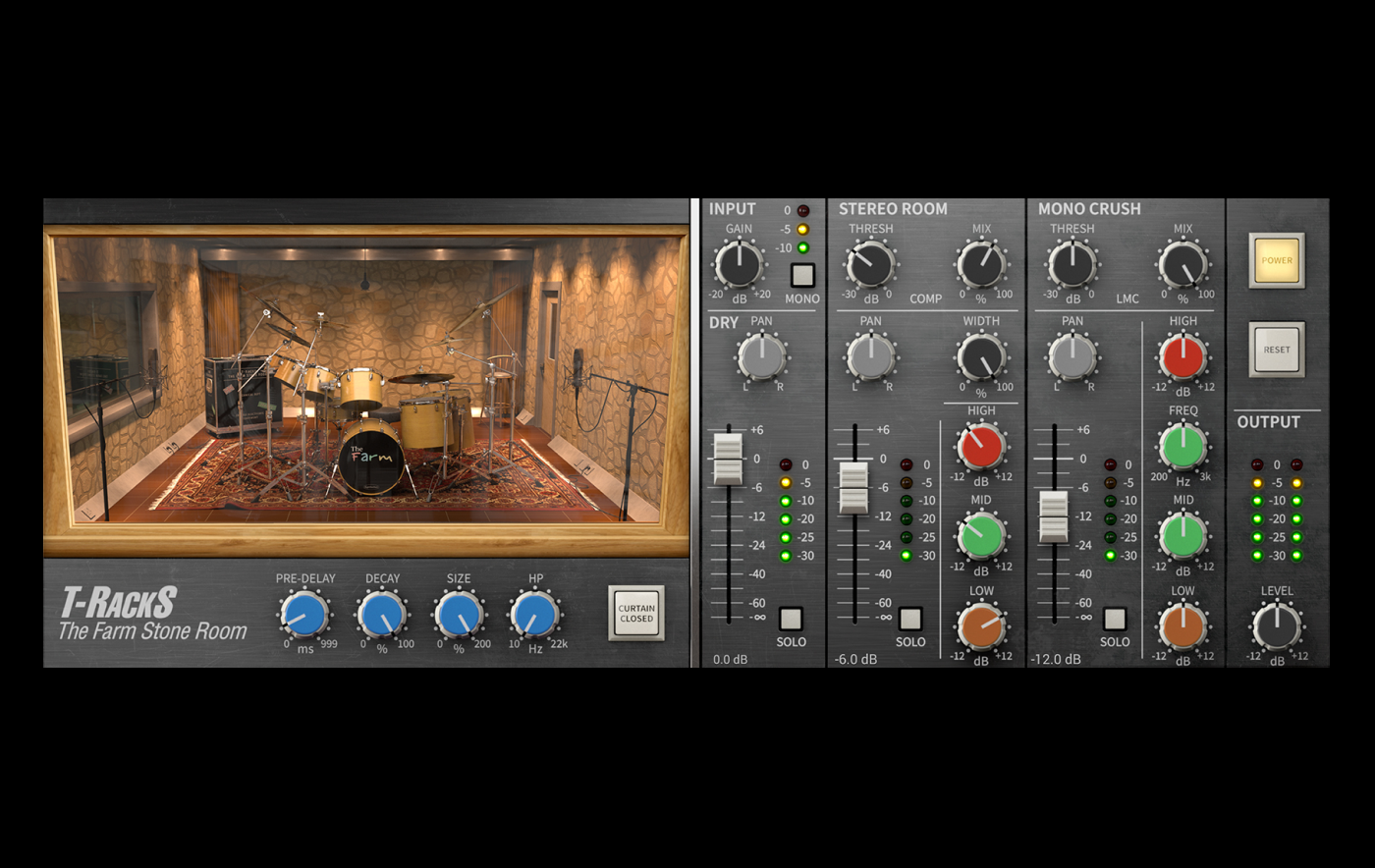
Task: Click the OUTPUT section heading
Action: (x=1268, y=422)
